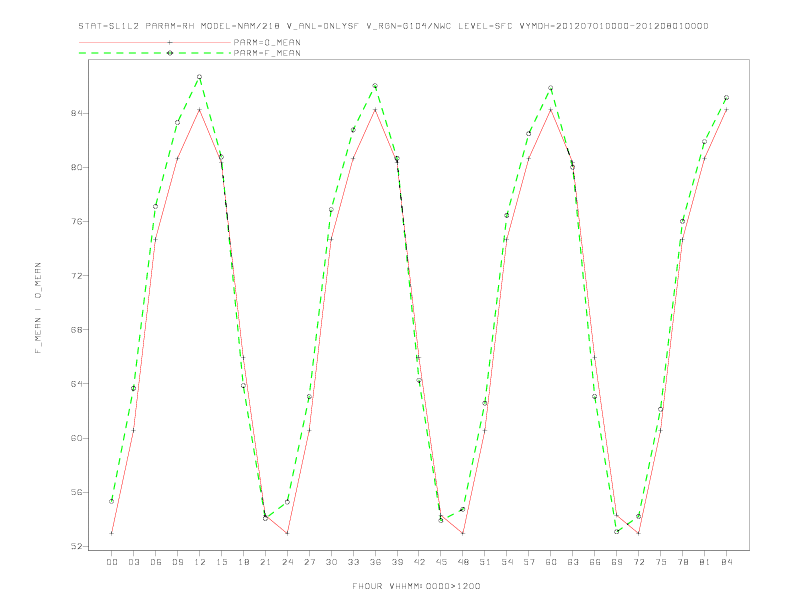Click the x-axis tick label 06
The height and width of the screenshot is (612, 792).
pos(156,562)
